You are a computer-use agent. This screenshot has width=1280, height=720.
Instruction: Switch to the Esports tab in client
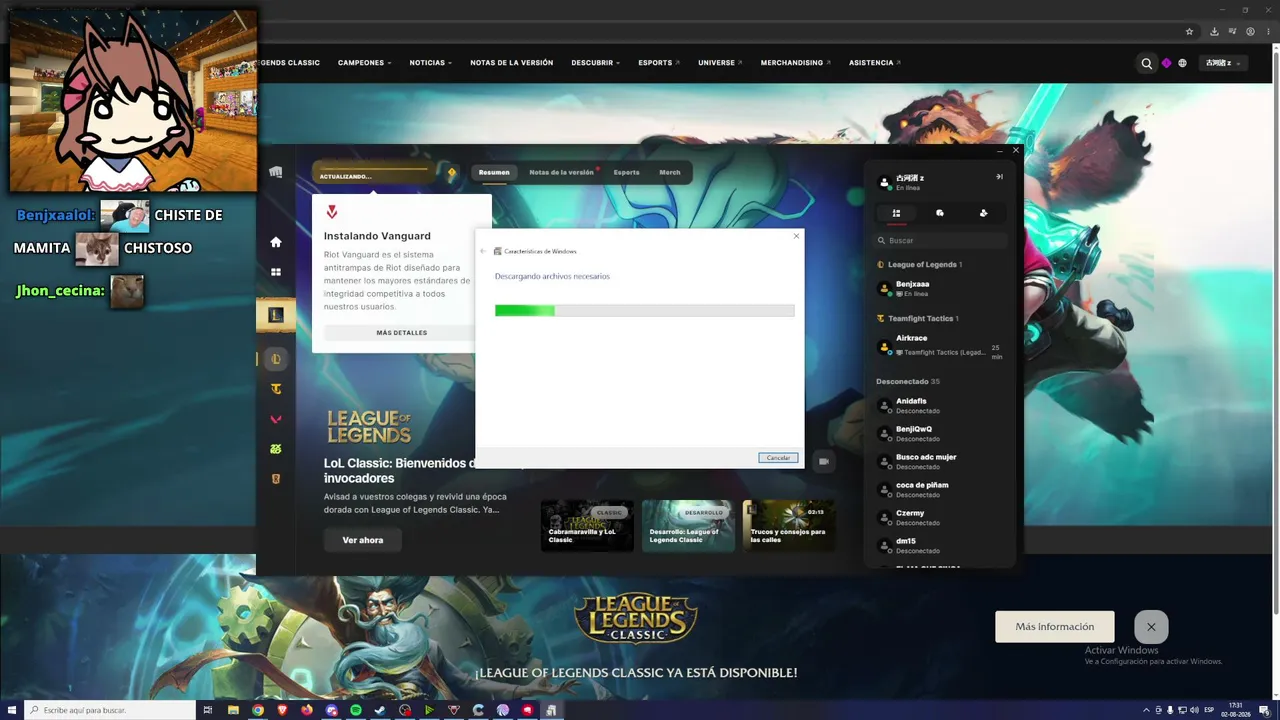click(x=627, y=172)
